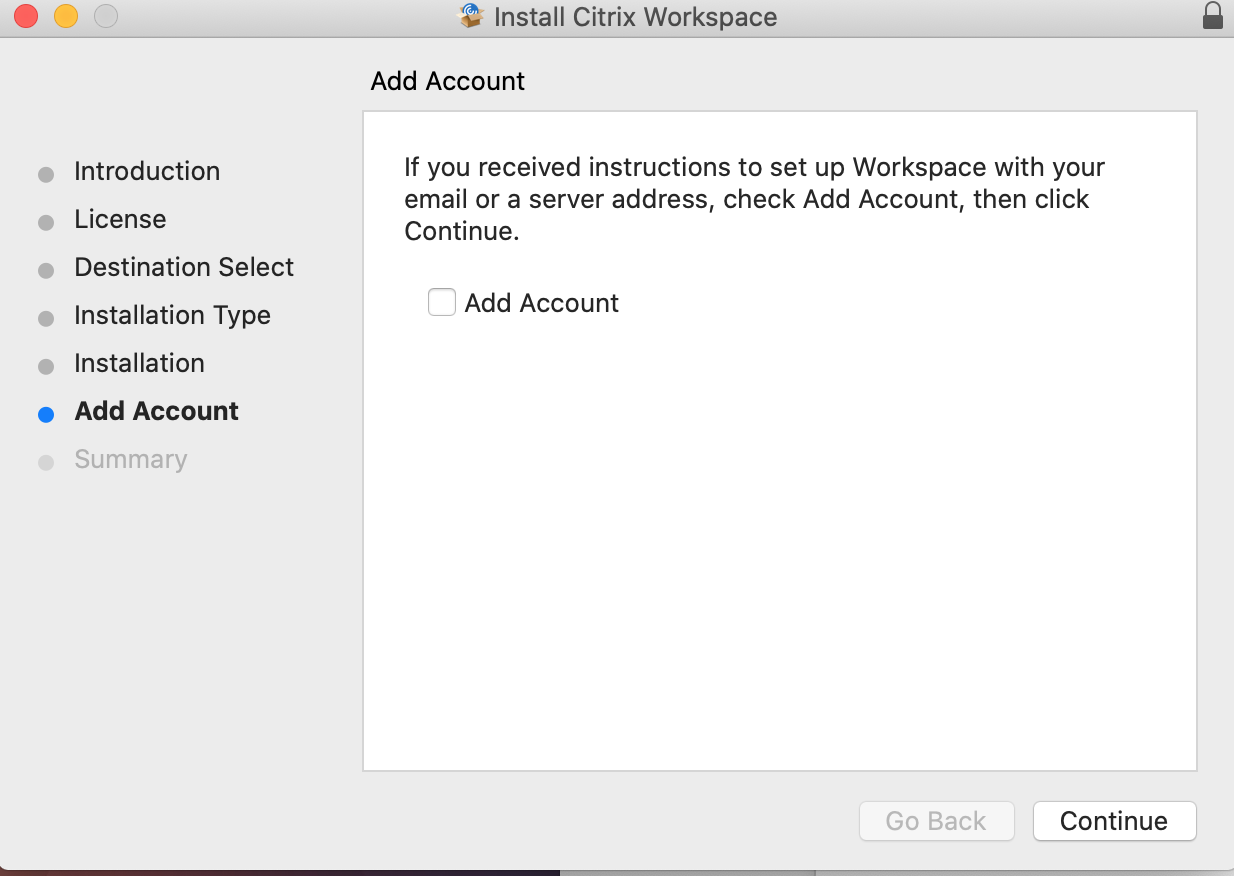Click the Install Citrix Workspace window title
Viewport: 1234px width, 876px height.
[x=635, y=17]
